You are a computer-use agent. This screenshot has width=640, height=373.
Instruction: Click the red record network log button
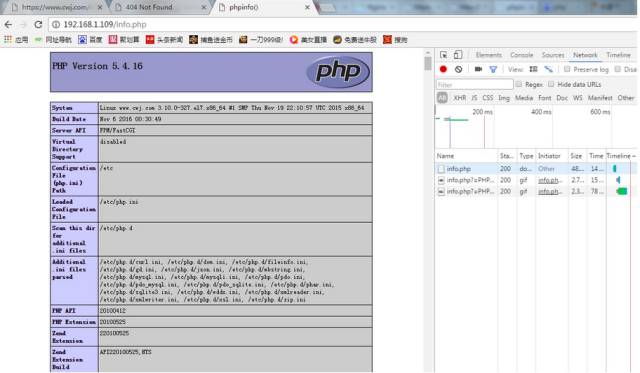[x=443, y=69]
